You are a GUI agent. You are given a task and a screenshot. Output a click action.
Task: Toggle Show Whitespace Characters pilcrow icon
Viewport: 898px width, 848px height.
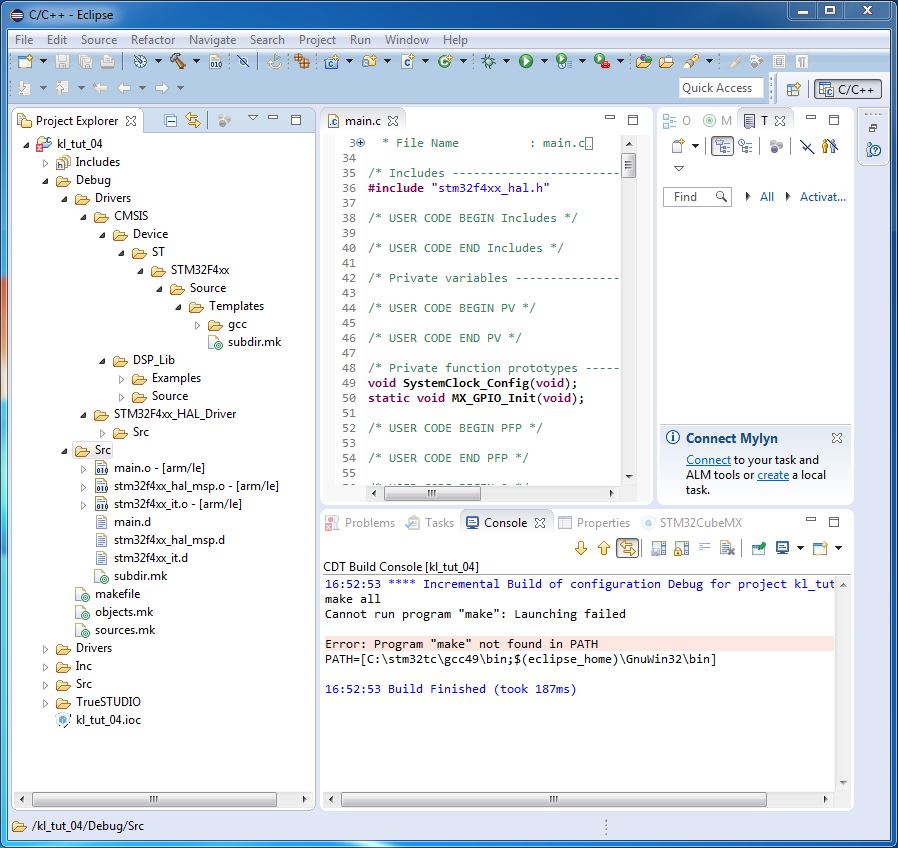click(802, 61)
